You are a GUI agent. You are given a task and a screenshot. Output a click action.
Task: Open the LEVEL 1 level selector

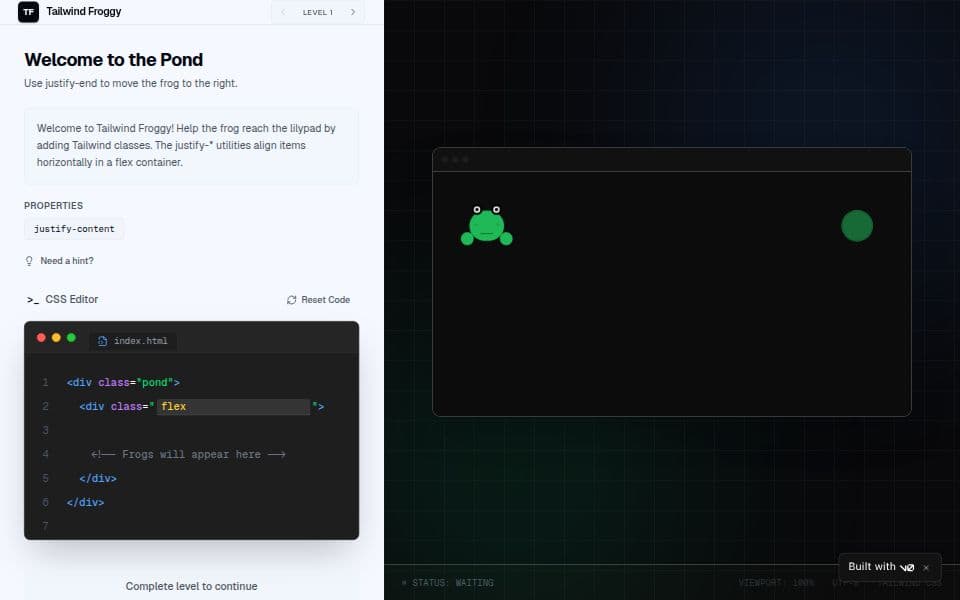click(x=318, y=12)
